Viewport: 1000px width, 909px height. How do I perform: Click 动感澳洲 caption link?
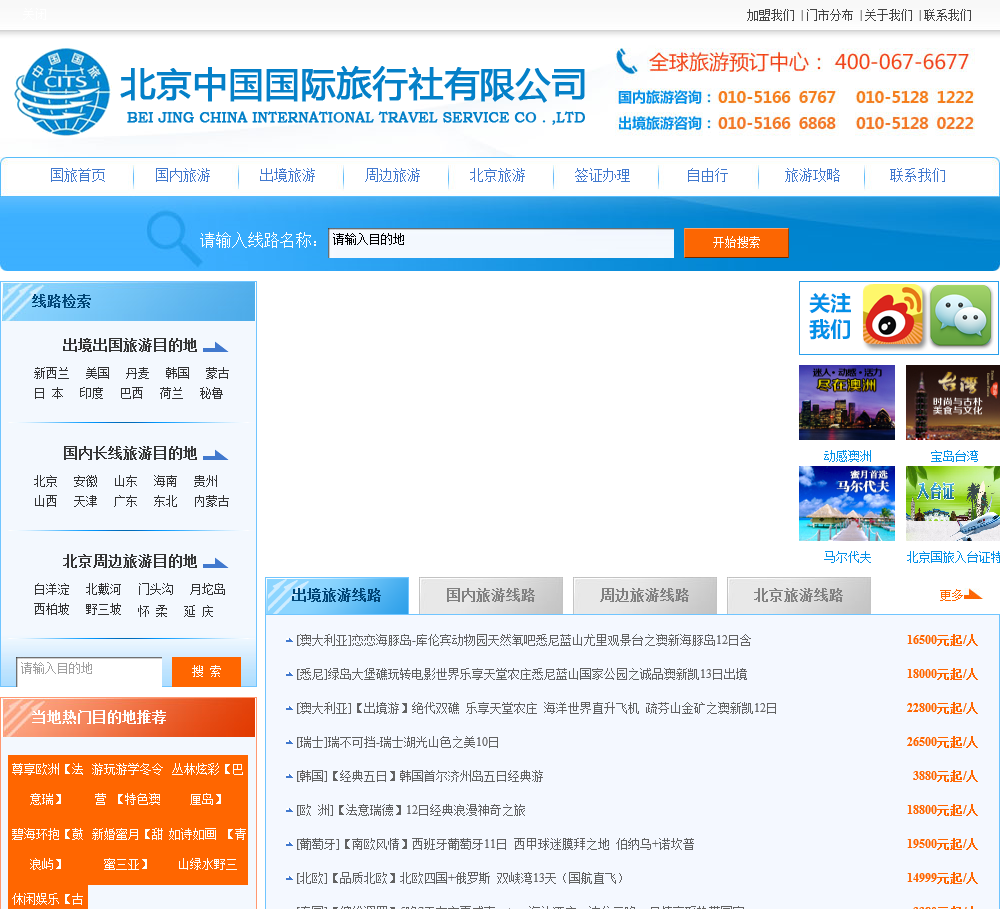[847, 456]
